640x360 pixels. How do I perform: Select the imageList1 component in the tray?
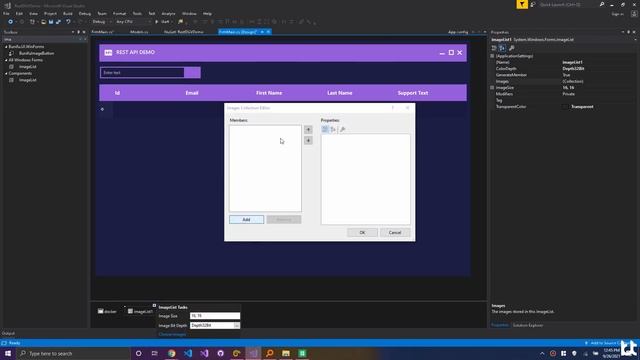[140, 311]
